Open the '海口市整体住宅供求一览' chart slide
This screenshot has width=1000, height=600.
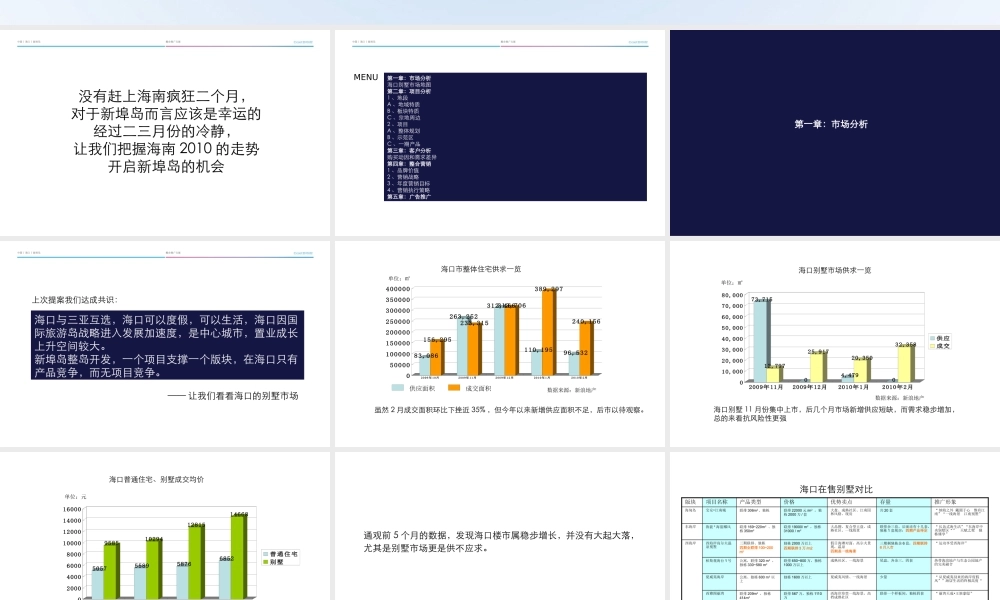point(500,344)
